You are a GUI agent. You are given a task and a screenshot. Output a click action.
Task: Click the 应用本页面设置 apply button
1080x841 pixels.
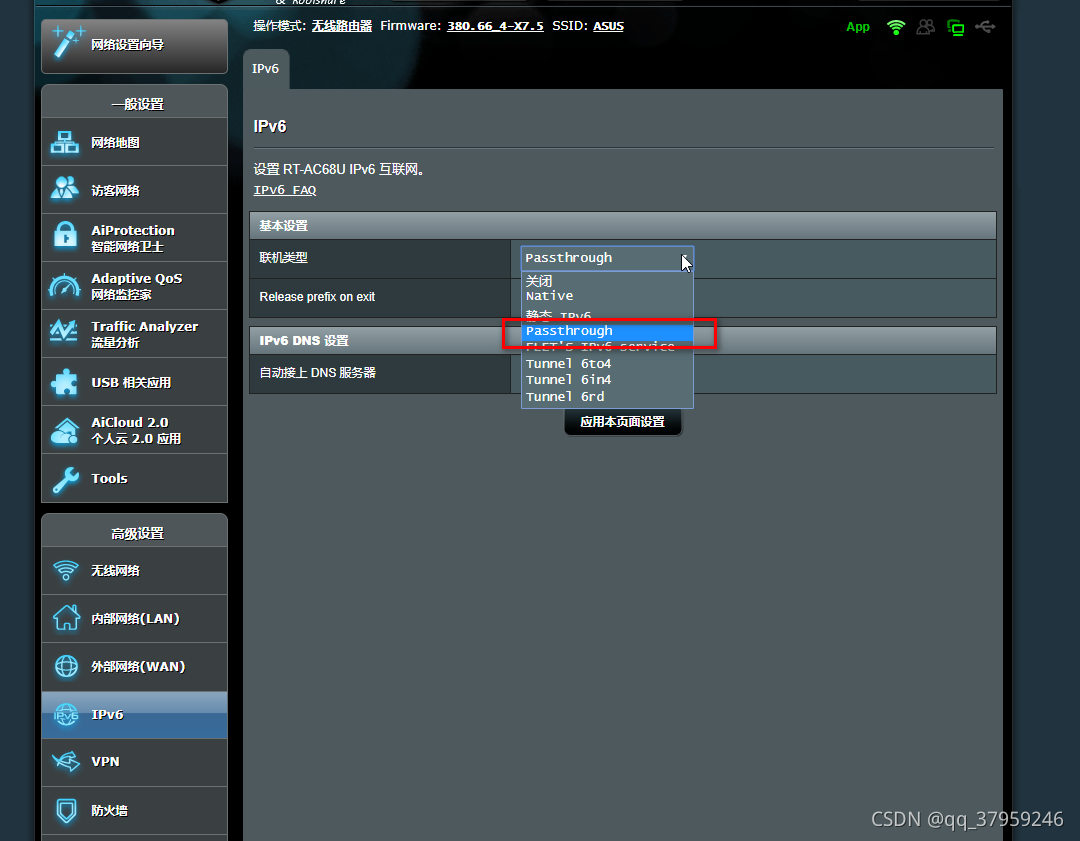point(623,422)
